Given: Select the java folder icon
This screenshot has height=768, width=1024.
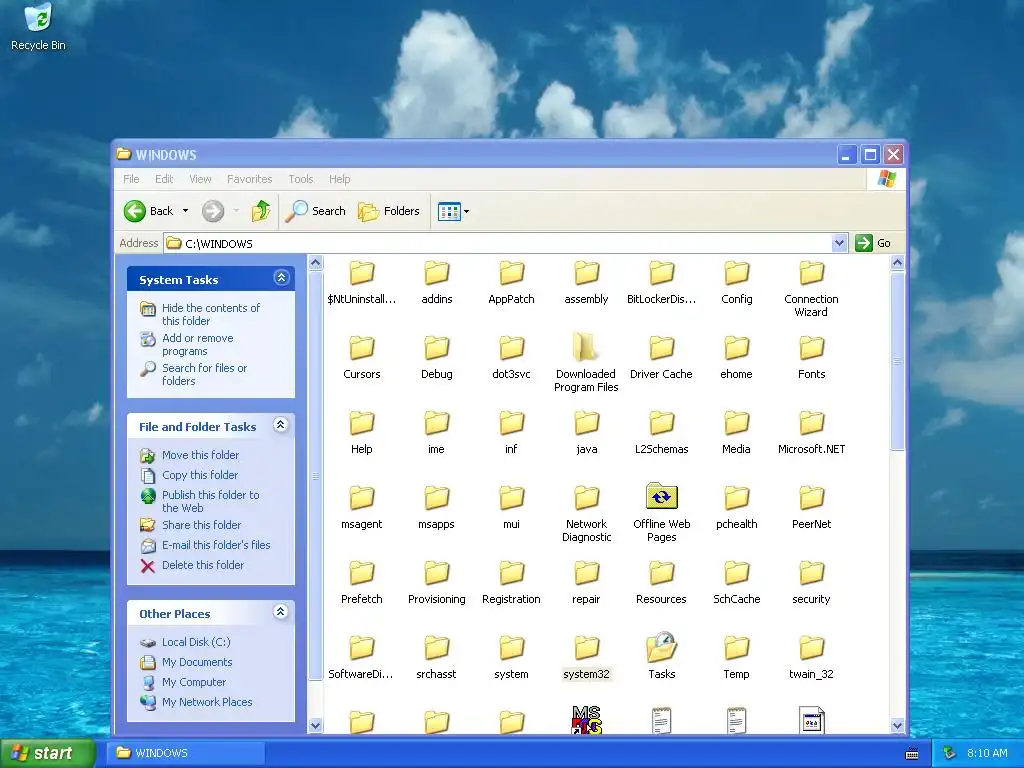Looking at the screenshot, I should [586, 423].
